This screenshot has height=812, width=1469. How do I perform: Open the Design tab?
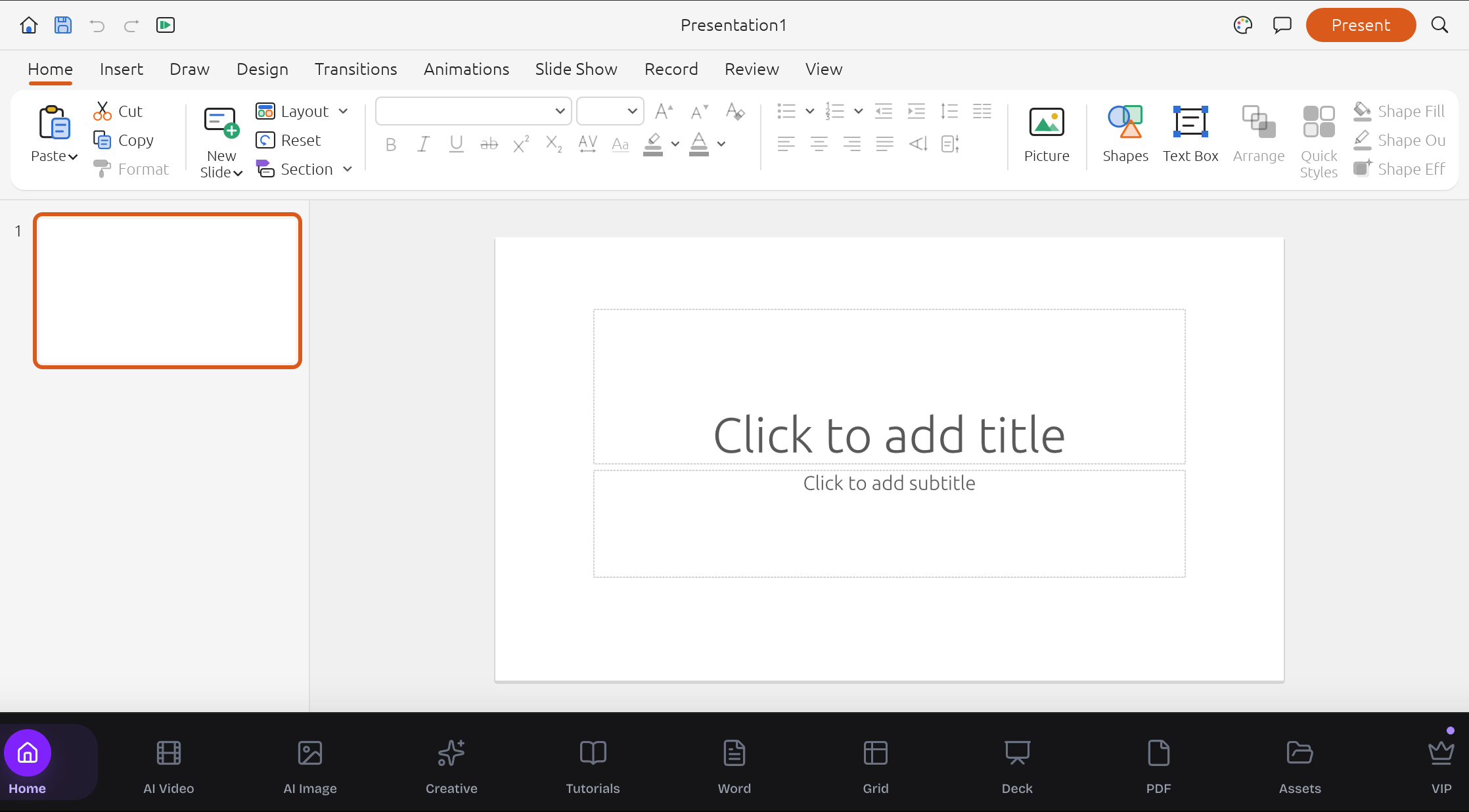tap(262, 69)
